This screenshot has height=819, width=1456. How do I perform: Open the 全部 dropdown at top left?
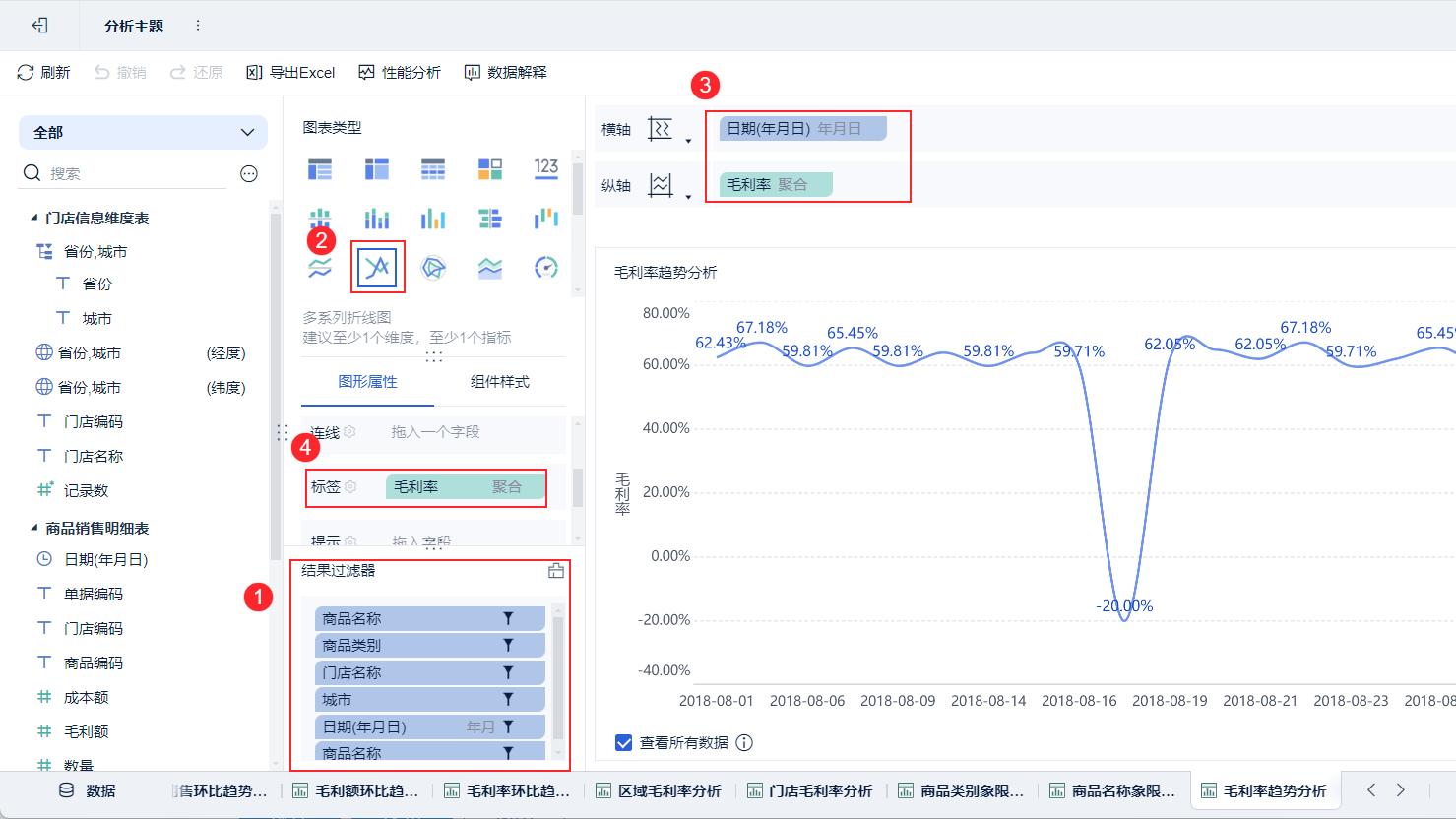(142, 131)
